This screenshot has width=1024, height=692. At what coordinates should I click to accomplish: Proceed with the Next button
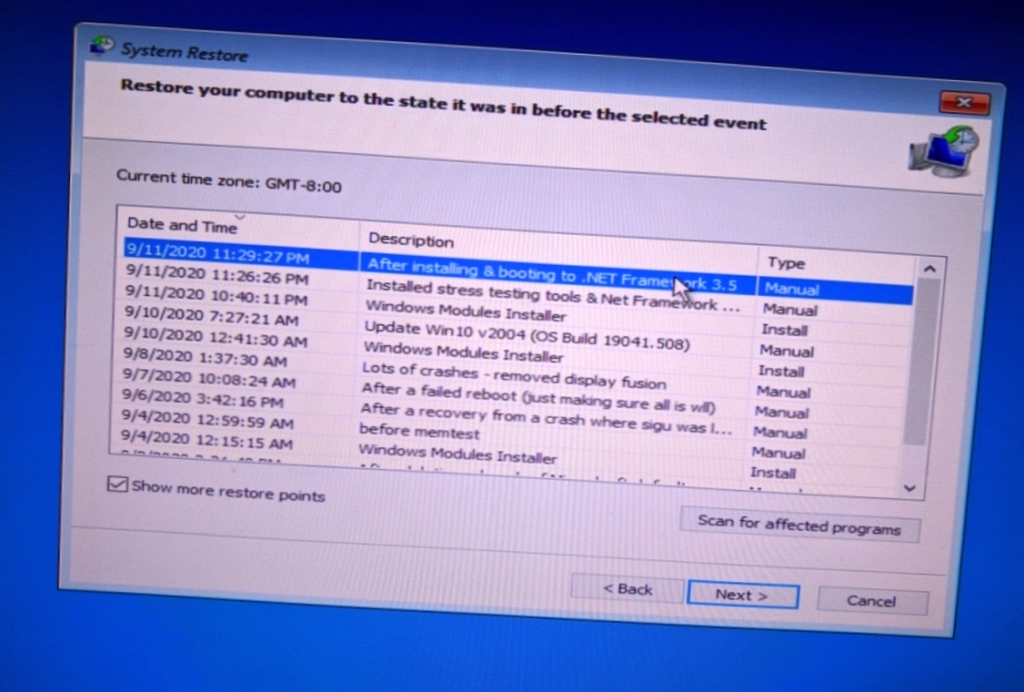[742, 595]
